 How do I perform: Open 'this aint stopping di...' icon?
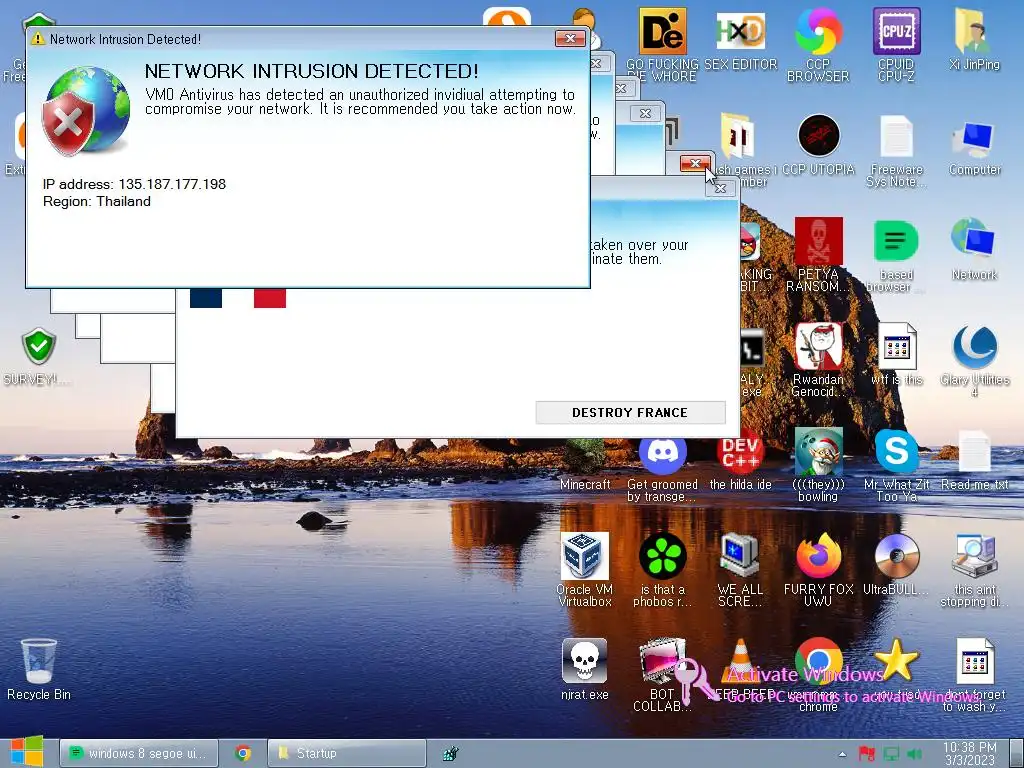tap(974, 556)
